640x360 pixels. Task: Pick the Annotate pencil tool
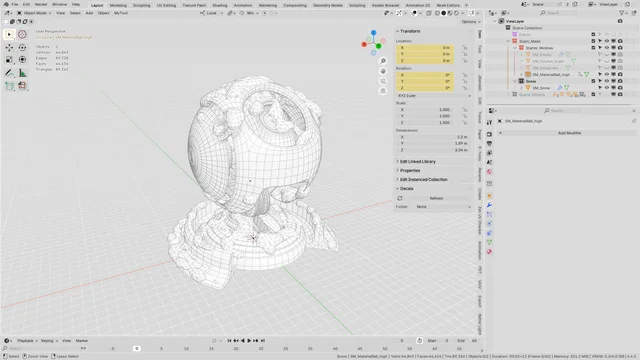pyautogui.click(x=9, y=73)
